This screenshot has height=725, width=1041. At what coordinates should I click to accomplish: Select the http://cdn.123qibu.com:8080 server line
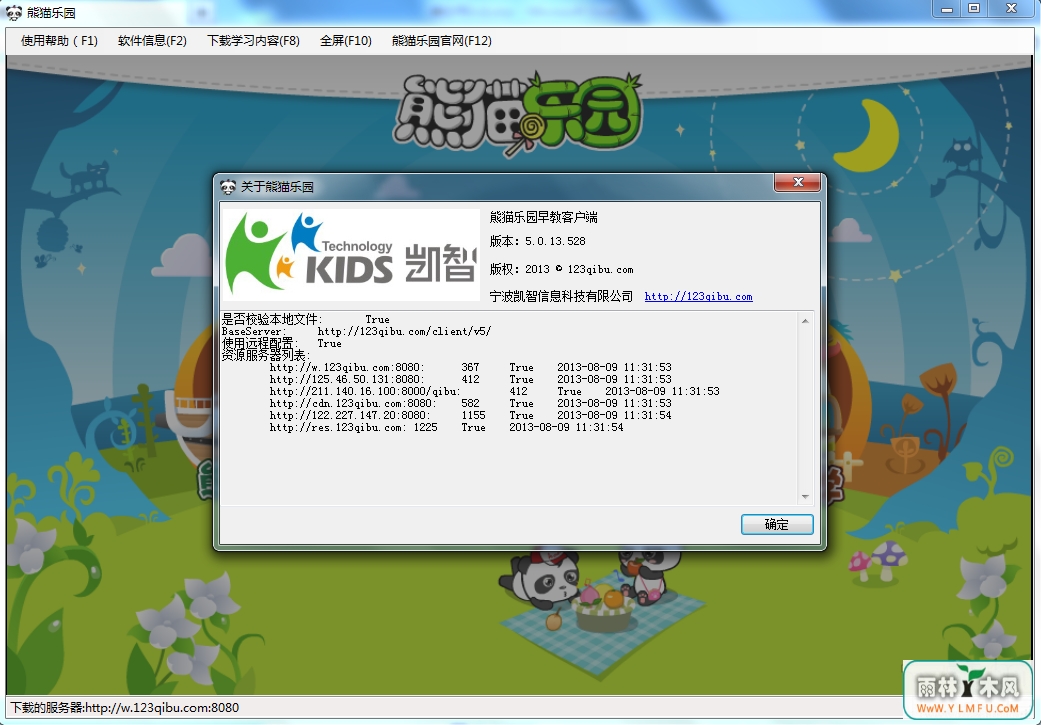click(x=471, y=403)
